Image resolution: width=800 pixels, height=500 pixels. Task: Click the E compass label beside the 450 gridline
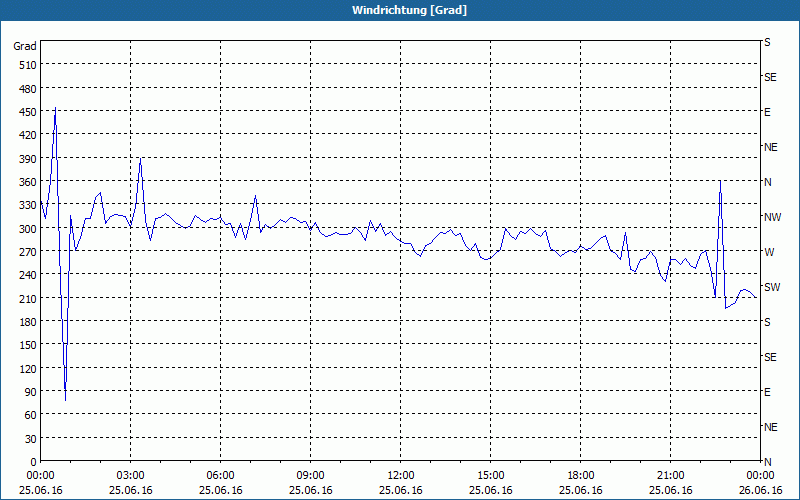(x=767, y=112)
